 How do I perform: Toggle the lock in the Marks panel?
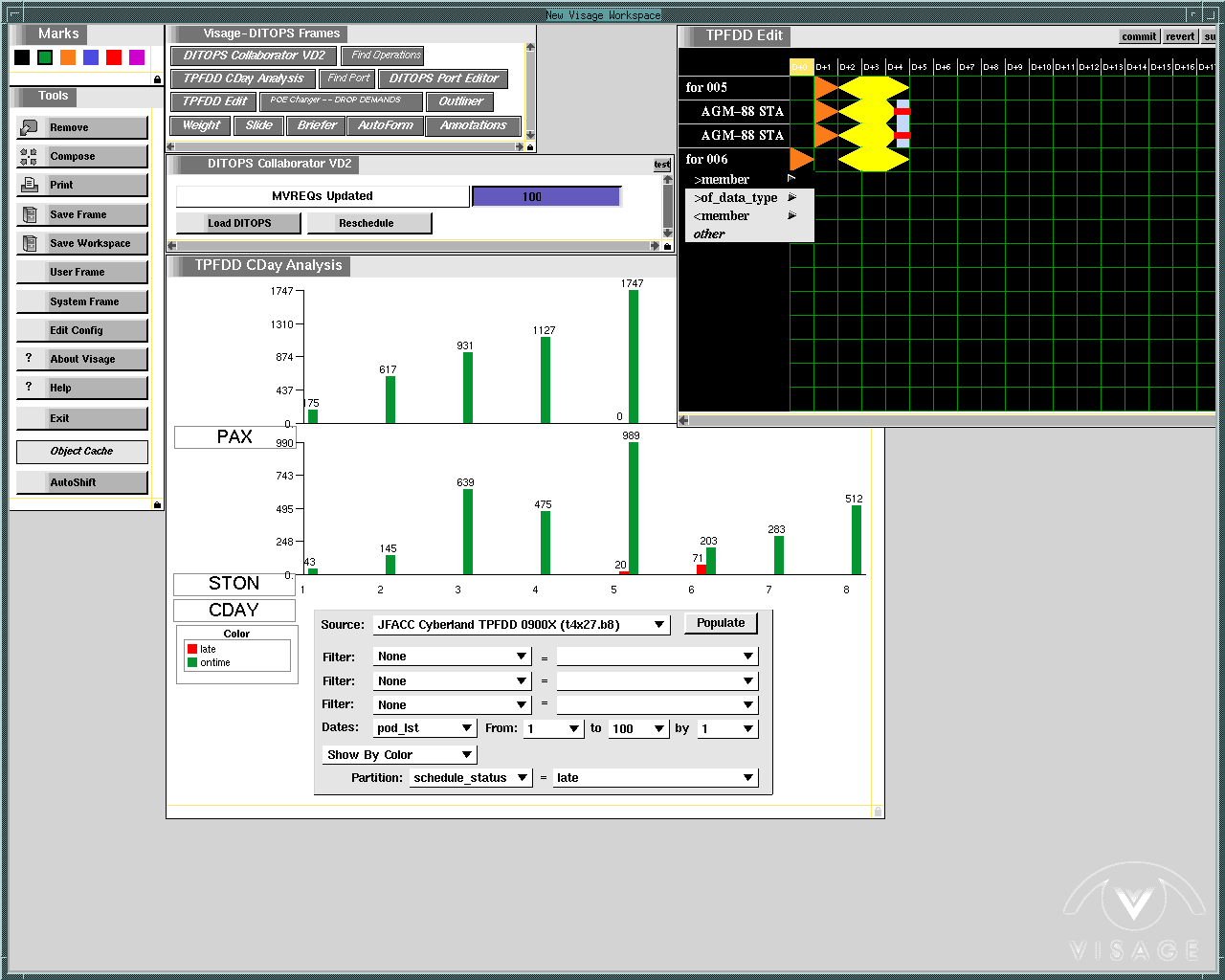click(157, 79)
